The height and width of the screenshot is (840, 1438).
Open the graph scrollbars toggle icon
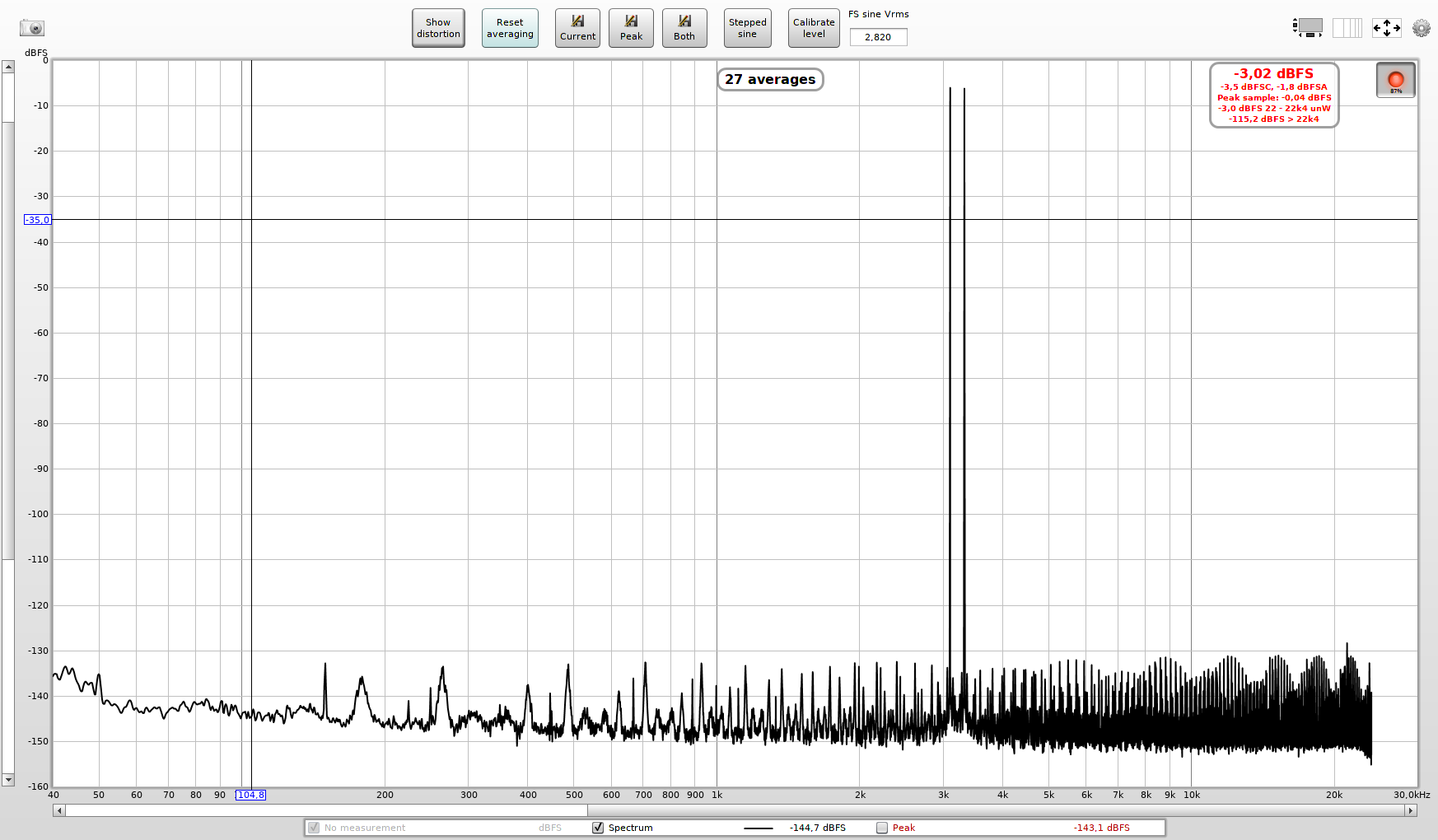click(1307, 28)
